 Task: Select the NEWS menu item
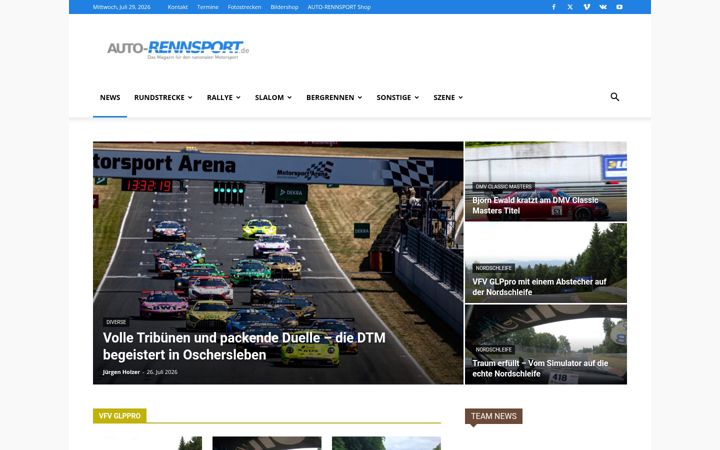coord(110,97)
